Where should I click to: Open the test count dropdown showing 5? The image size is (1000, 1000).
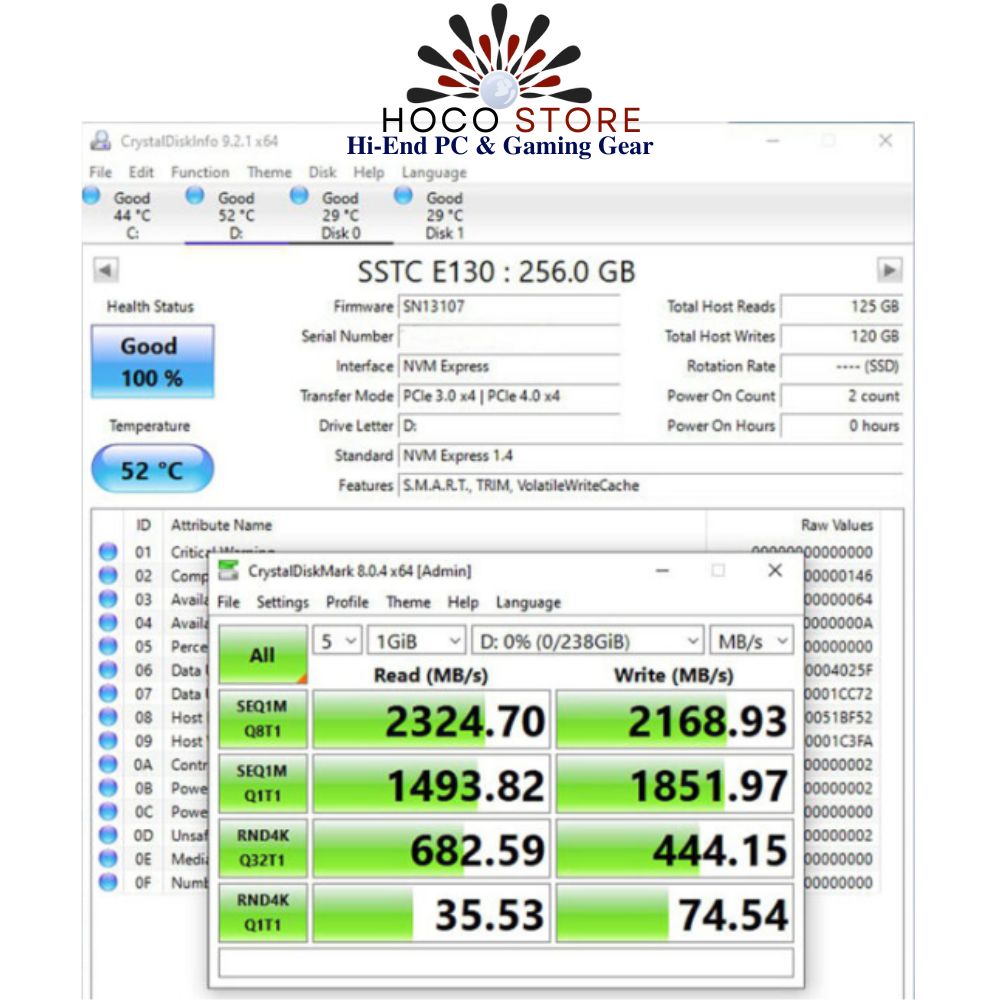click(337, 641)
